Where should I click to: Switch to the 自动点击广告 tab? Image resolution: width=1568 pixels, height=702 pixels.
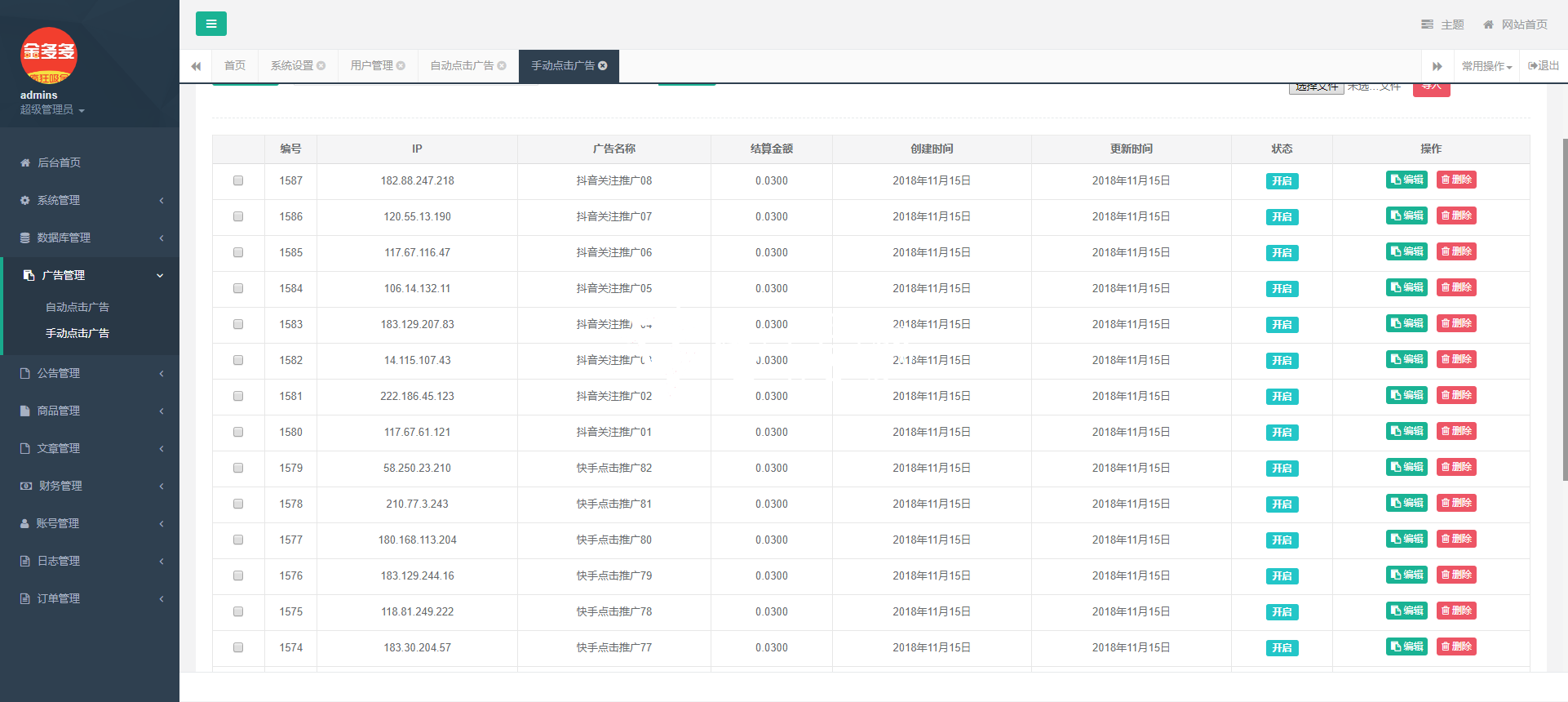(x=463, y=65)
